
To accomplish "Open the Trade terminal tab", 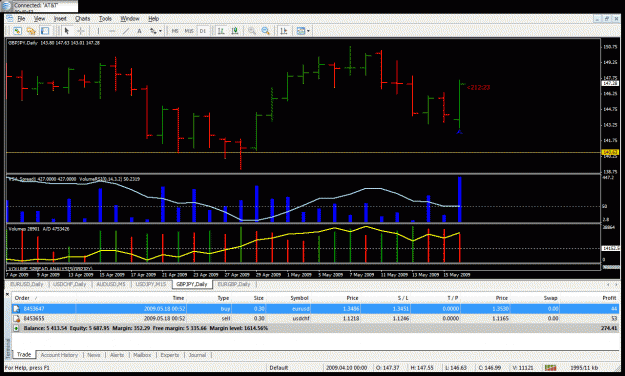I will (24, 354).
